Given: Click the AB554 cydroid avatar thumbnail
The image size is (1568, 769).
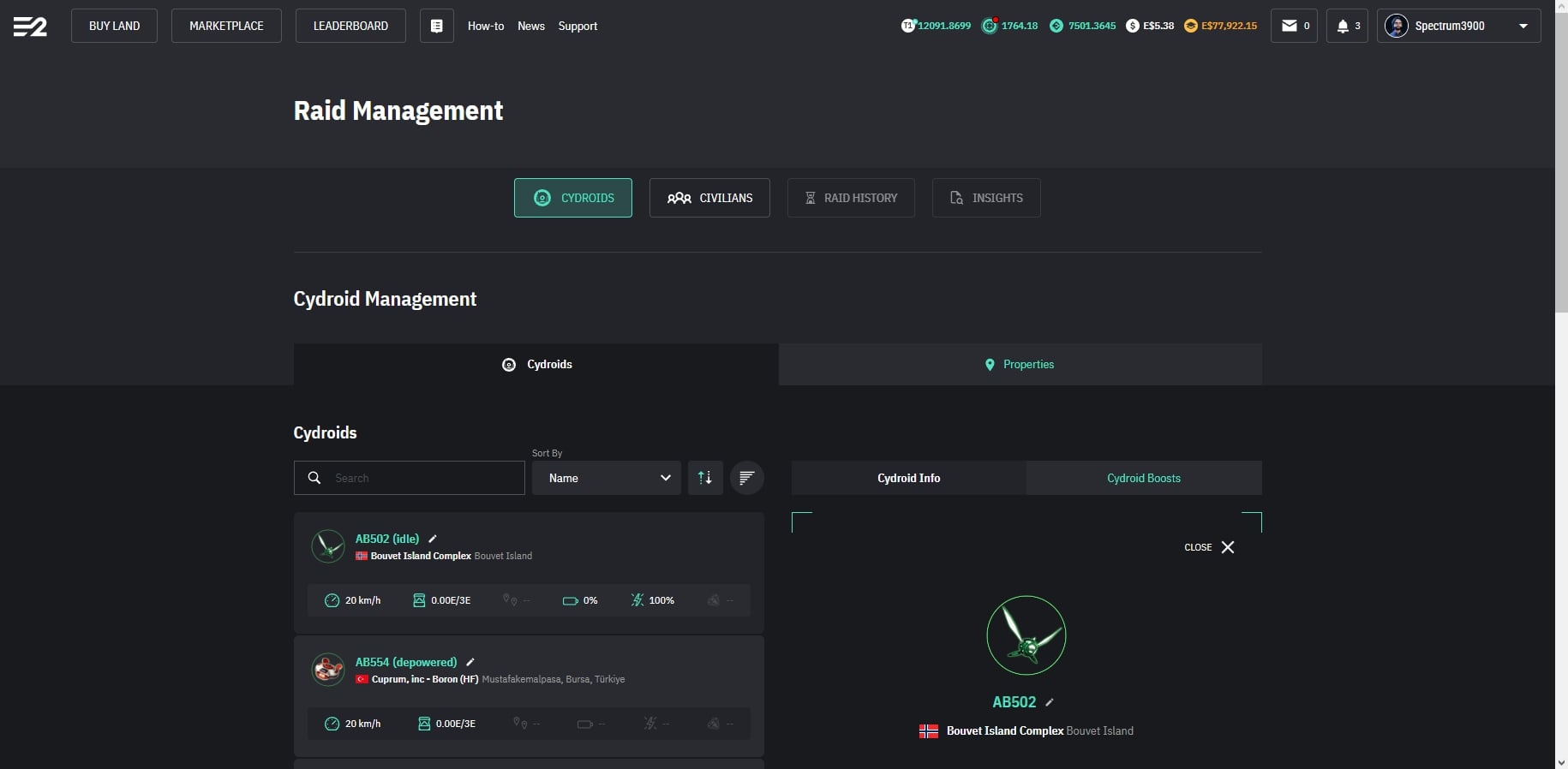Looking at the screenshot, I should (x=328, y=670).
